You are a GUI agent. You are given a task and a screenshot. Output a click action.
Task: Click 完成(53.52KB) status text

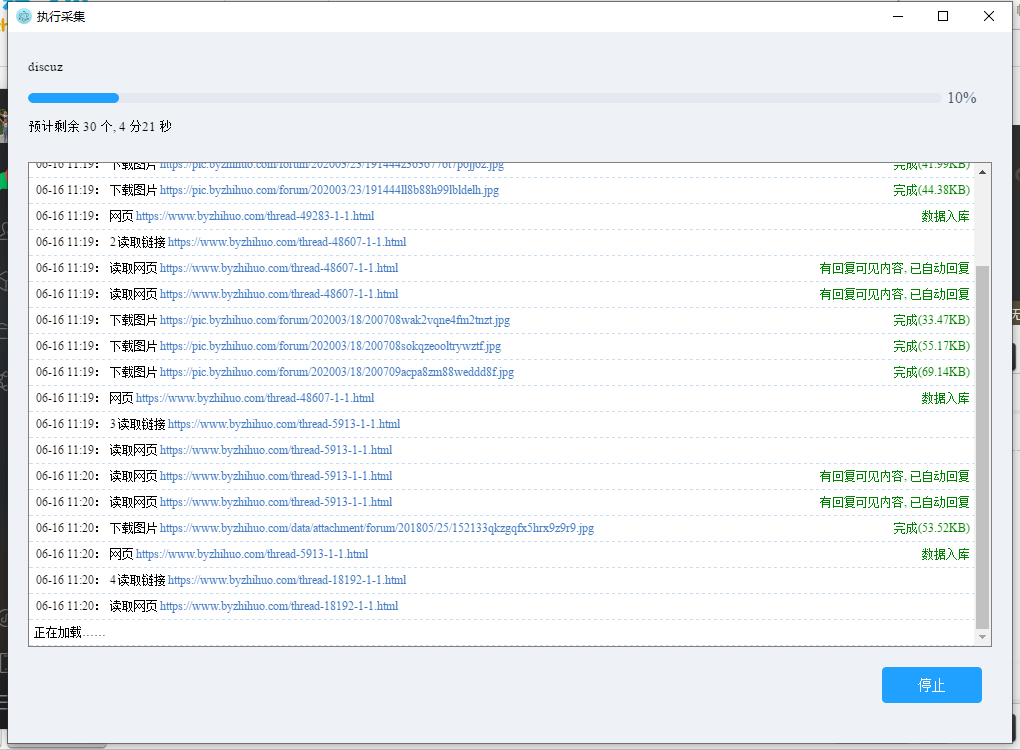[x=932, y=528]
